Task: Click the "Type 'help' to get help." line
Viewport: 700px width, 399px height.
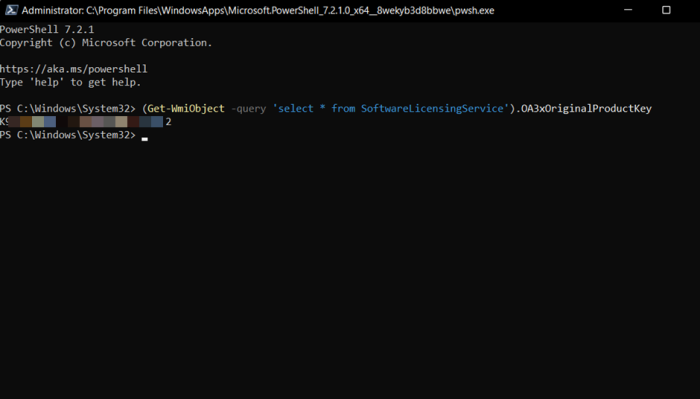Action: click(x=71, y=82)
